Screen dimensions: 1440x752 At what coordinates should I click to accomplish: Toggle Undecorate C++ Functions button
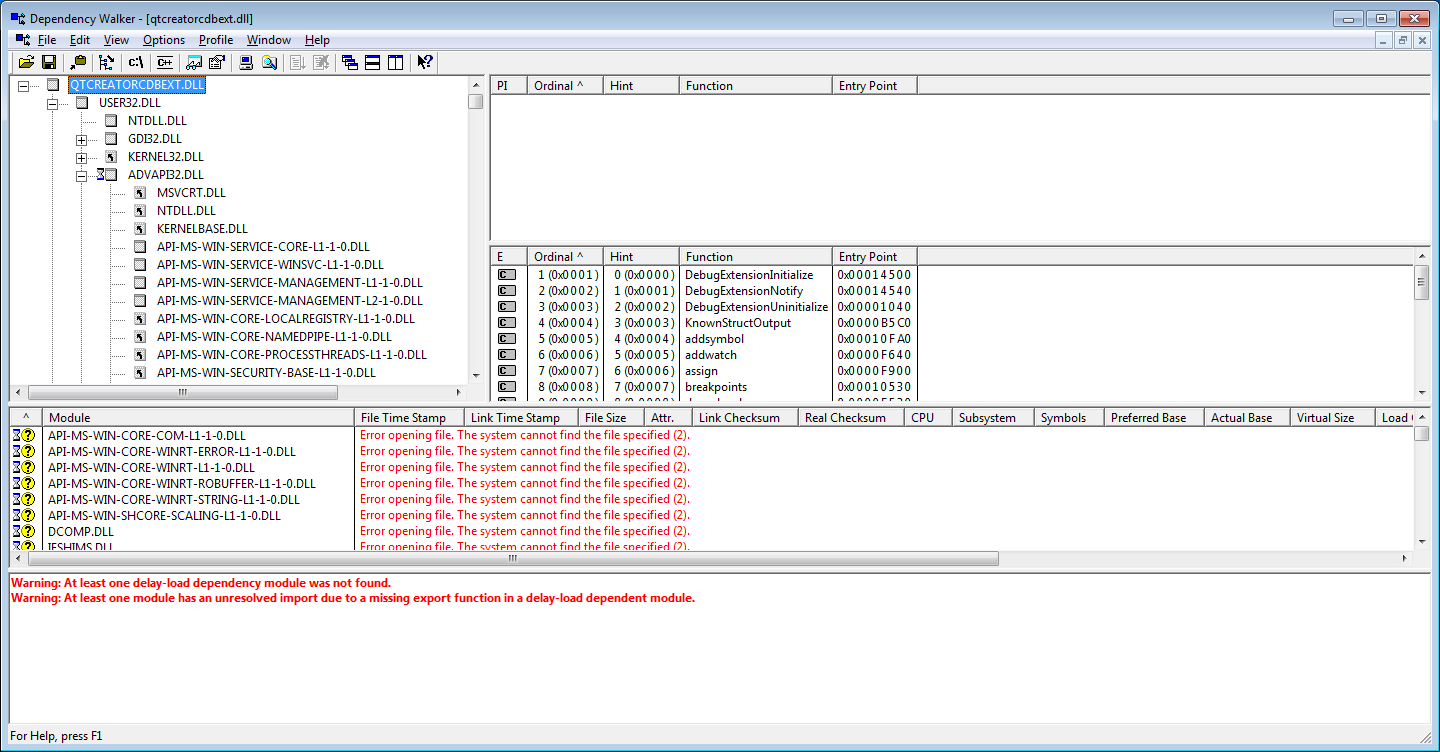pyautogui.click(x=164, y=62)
